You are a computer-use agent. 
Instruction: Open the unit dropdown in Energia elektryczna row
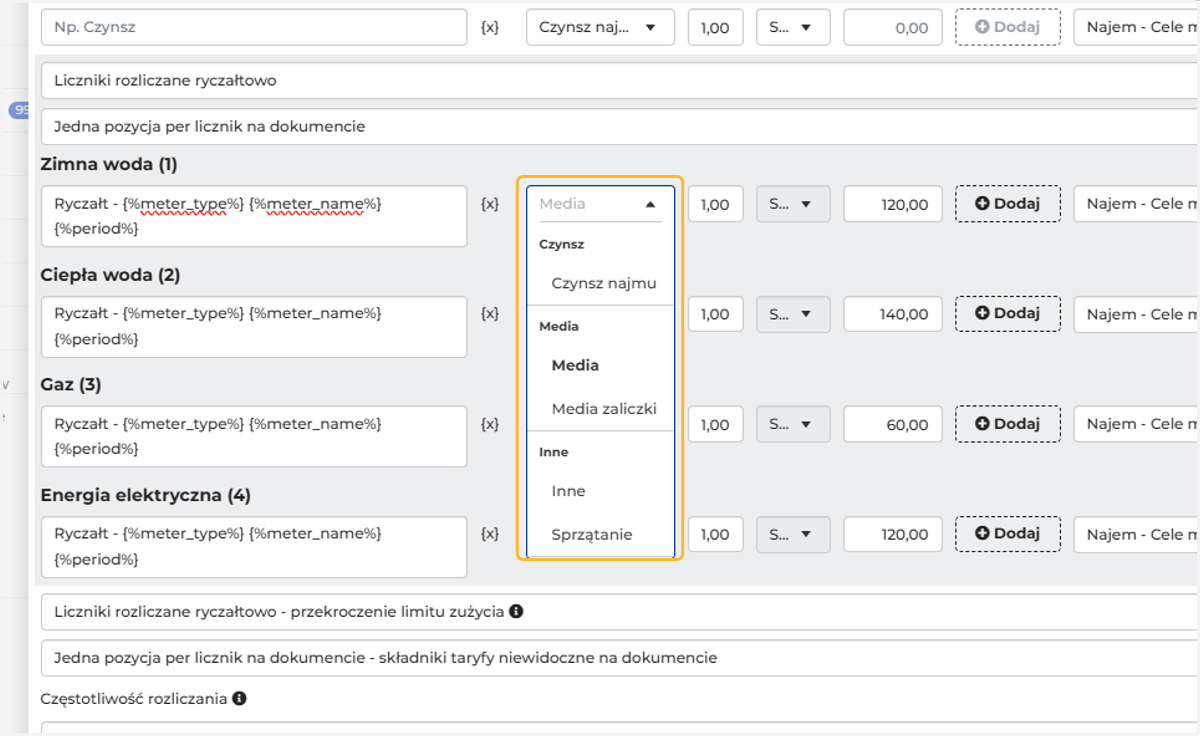click(793, 534)
